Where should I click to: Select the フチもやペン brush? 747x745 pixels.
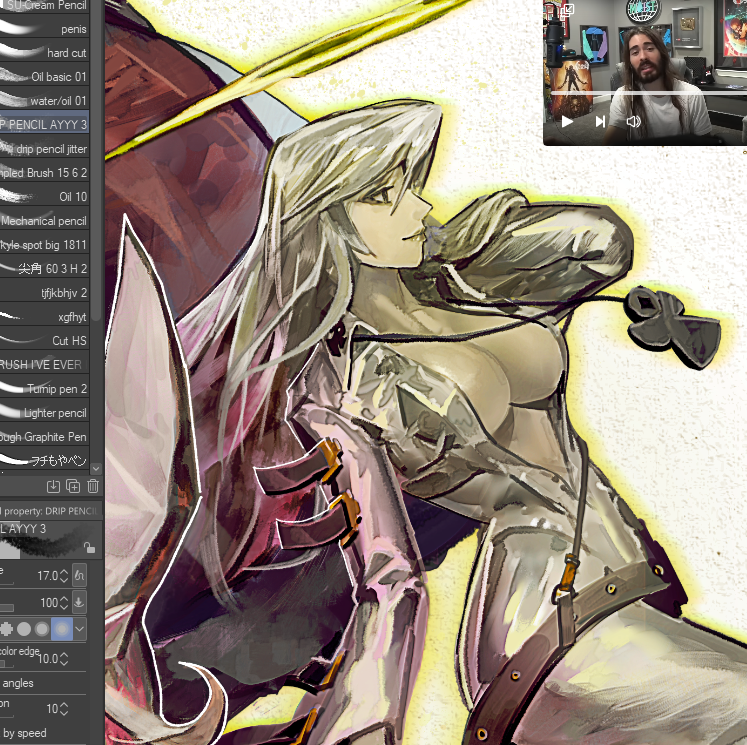tap(44, 460)
